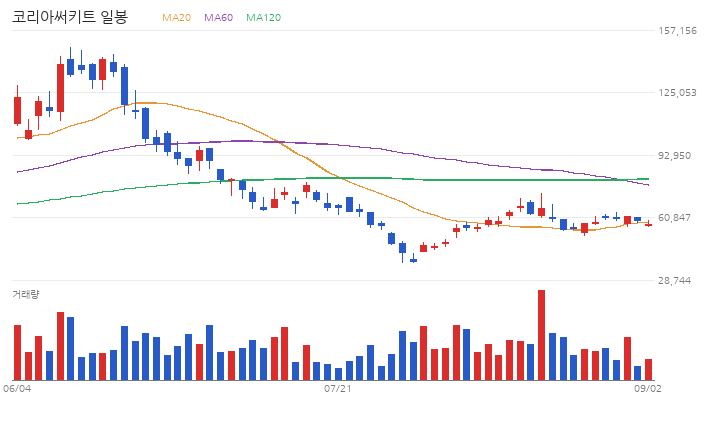
Task: Click the MA60 legend label
Action: click(219, 17)
